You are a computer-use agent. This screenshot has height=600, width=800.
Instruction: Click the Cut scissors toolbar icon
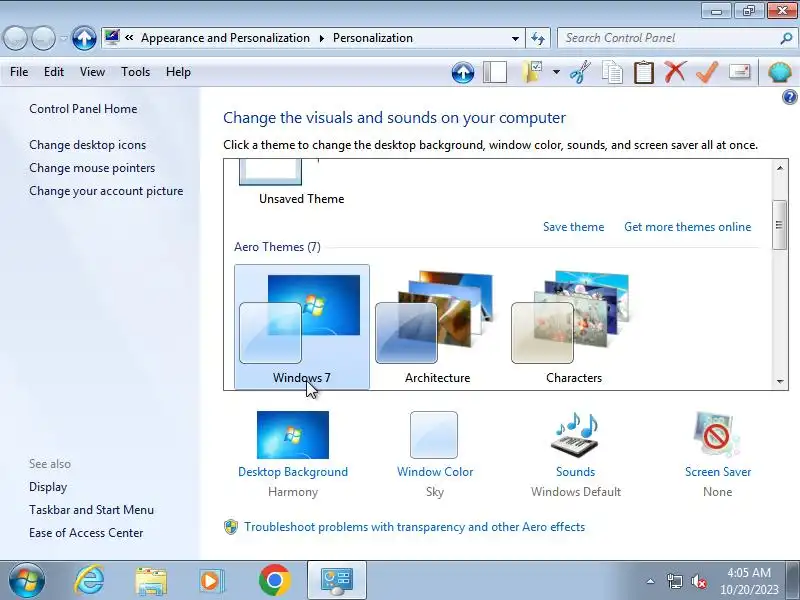pos(580,72)
